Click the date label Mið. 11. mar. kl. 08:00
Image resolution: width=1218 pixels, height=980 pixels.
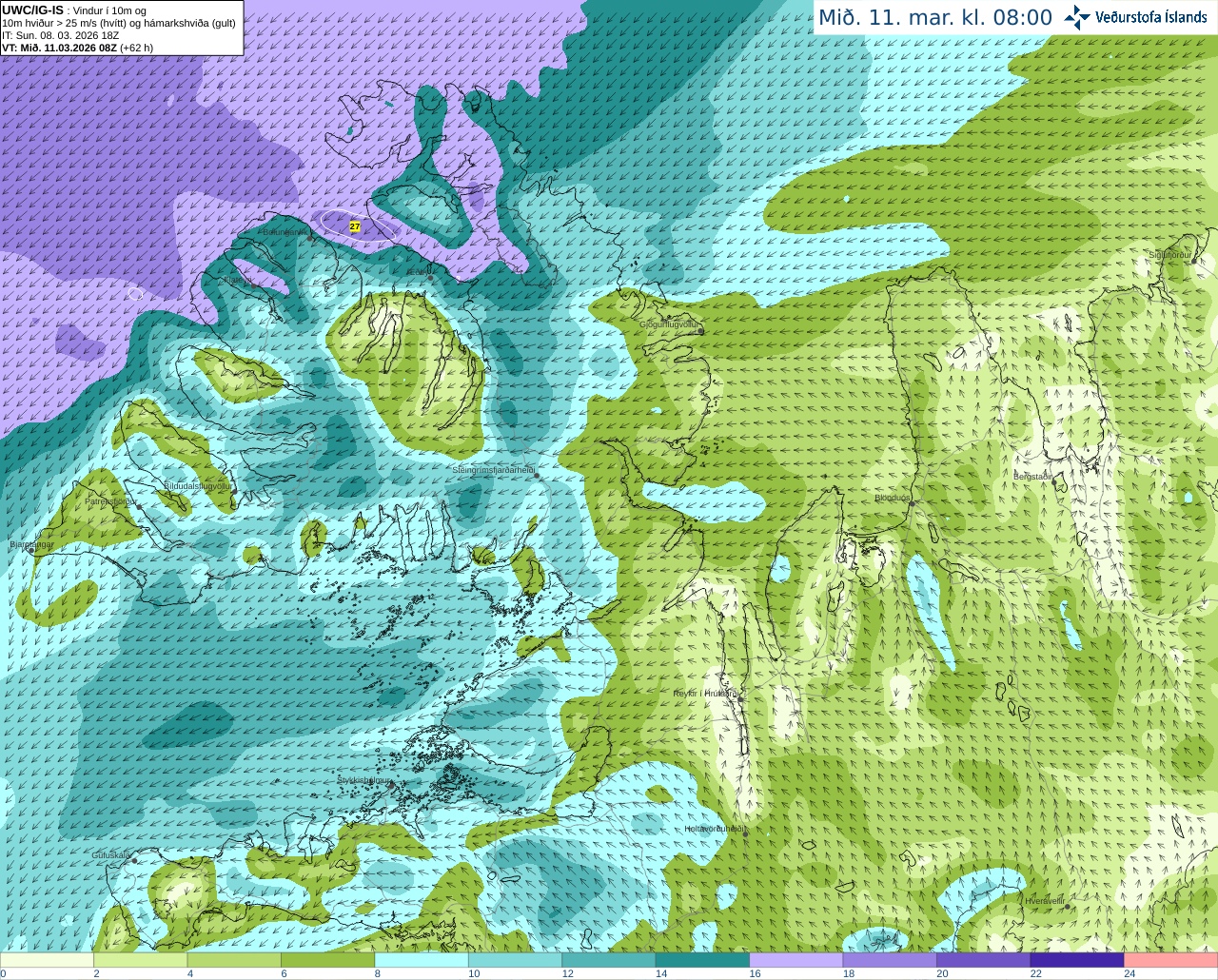(935, 18)
